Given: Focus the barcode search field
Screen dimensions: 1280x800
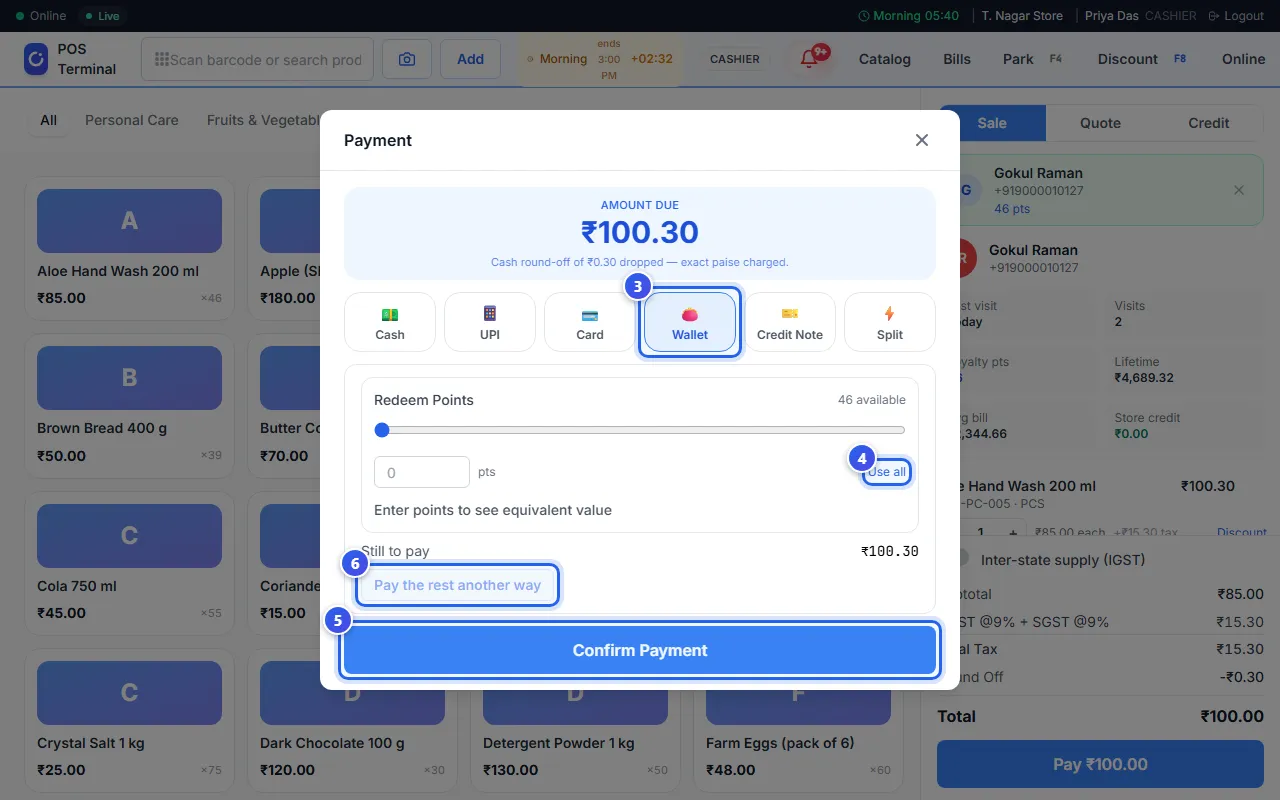Looking at the screenshot, I should pos(257,59).
